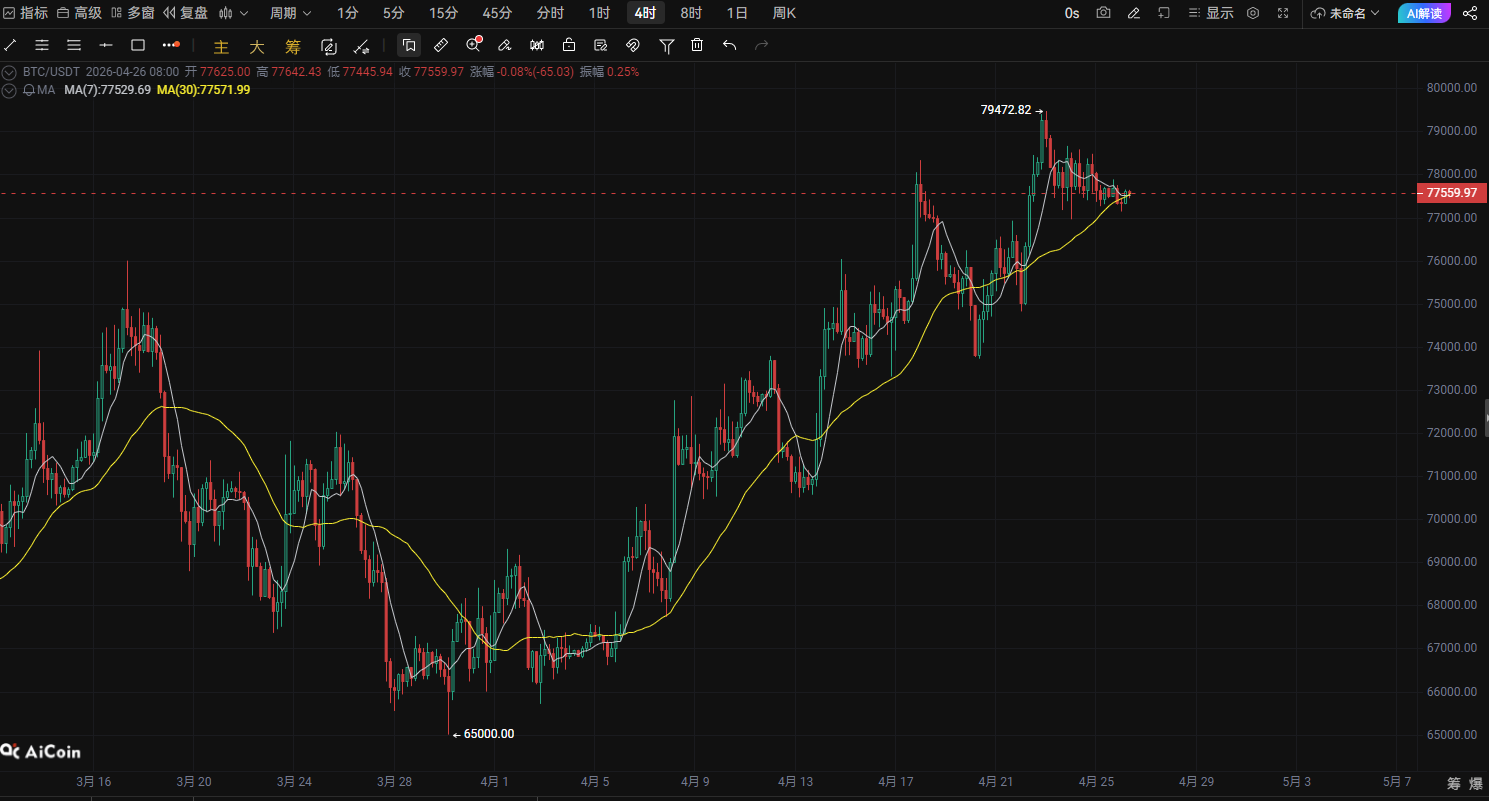
Task: Activate the magnifier zoom-in tool
Action: [474, 45]
